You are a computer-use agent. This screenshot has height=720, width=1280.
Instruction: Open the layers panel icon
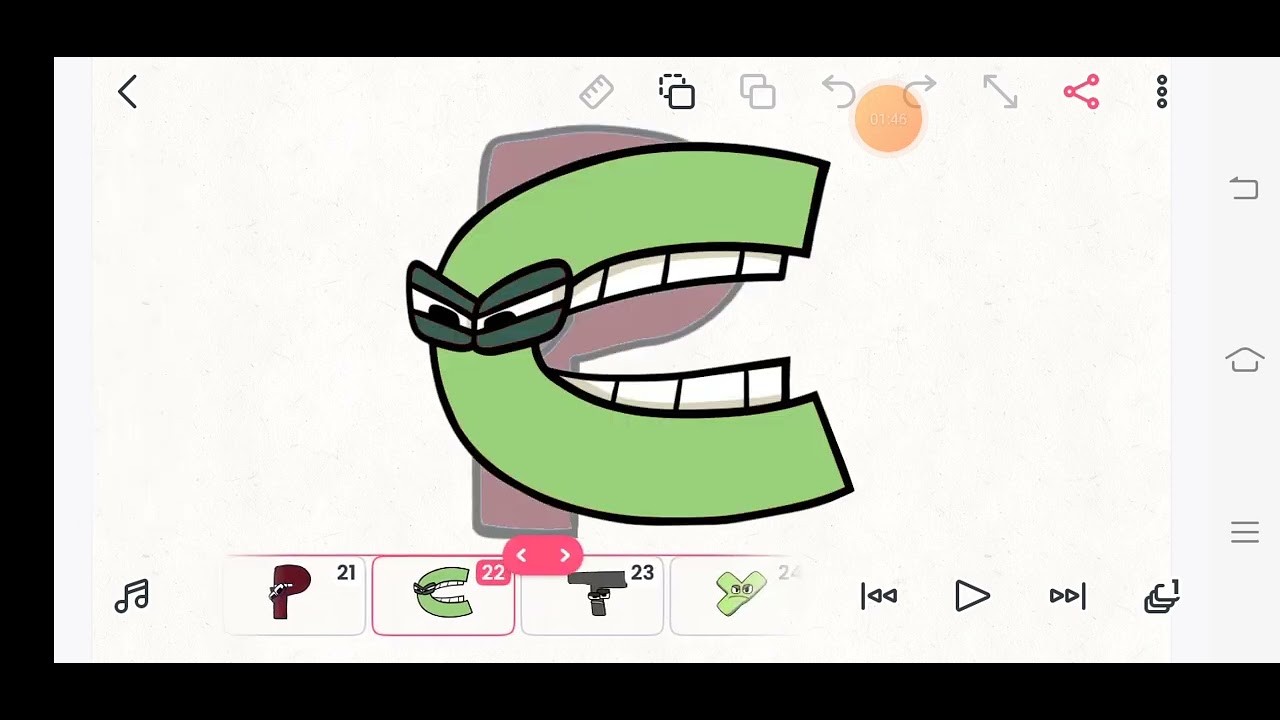[1162, 597]
